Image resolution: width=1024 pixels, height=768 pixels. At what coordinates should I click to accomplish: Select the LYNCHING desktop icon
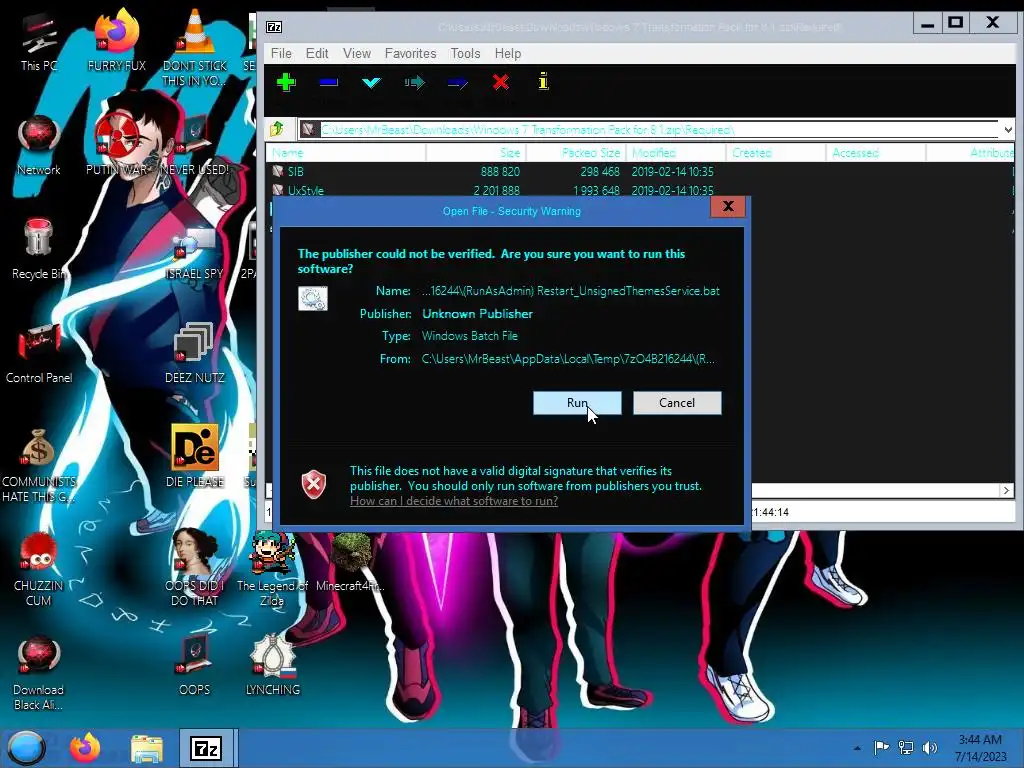click(272, 665)
